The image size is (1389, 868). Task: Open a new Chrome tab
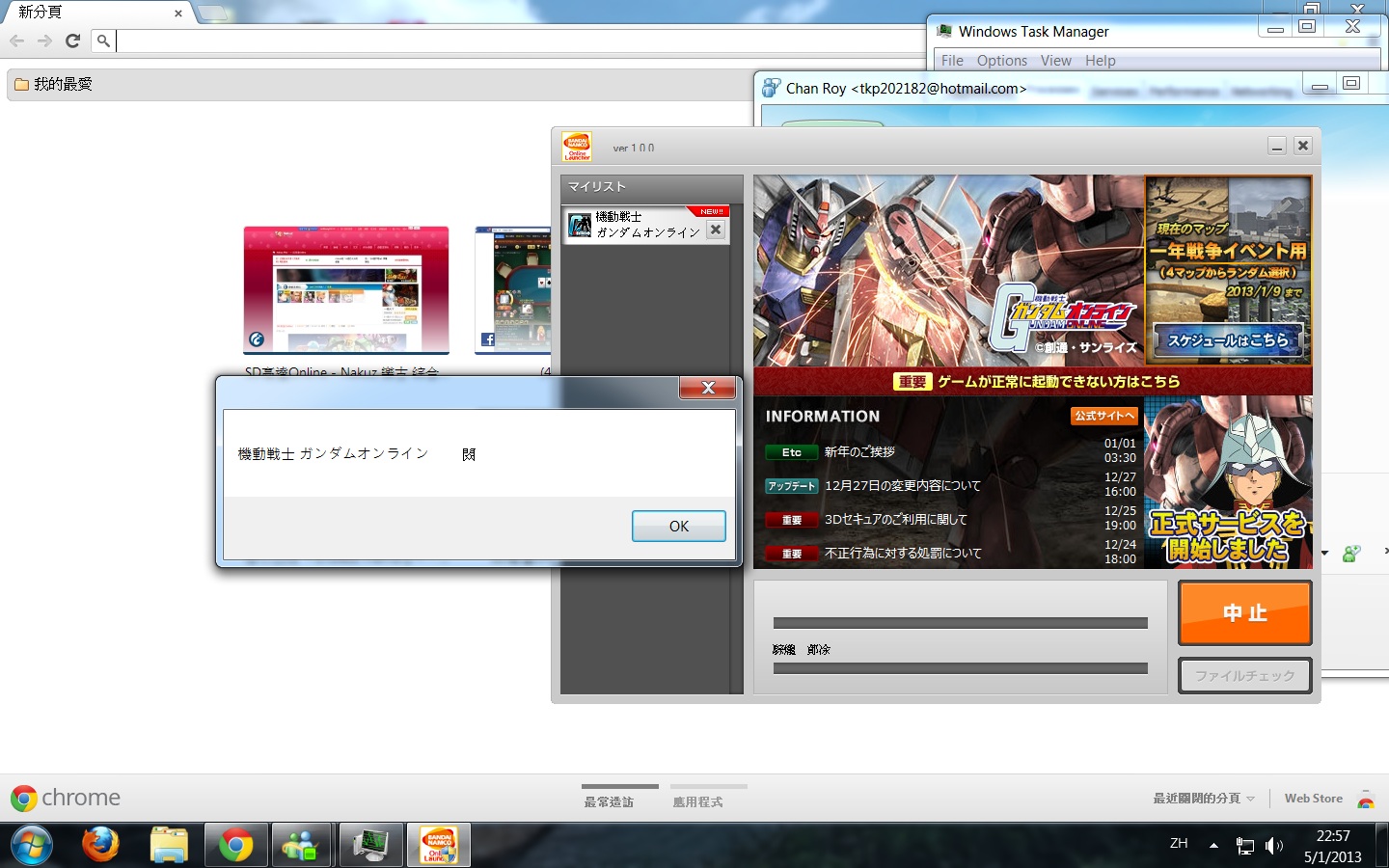point(214,13)
